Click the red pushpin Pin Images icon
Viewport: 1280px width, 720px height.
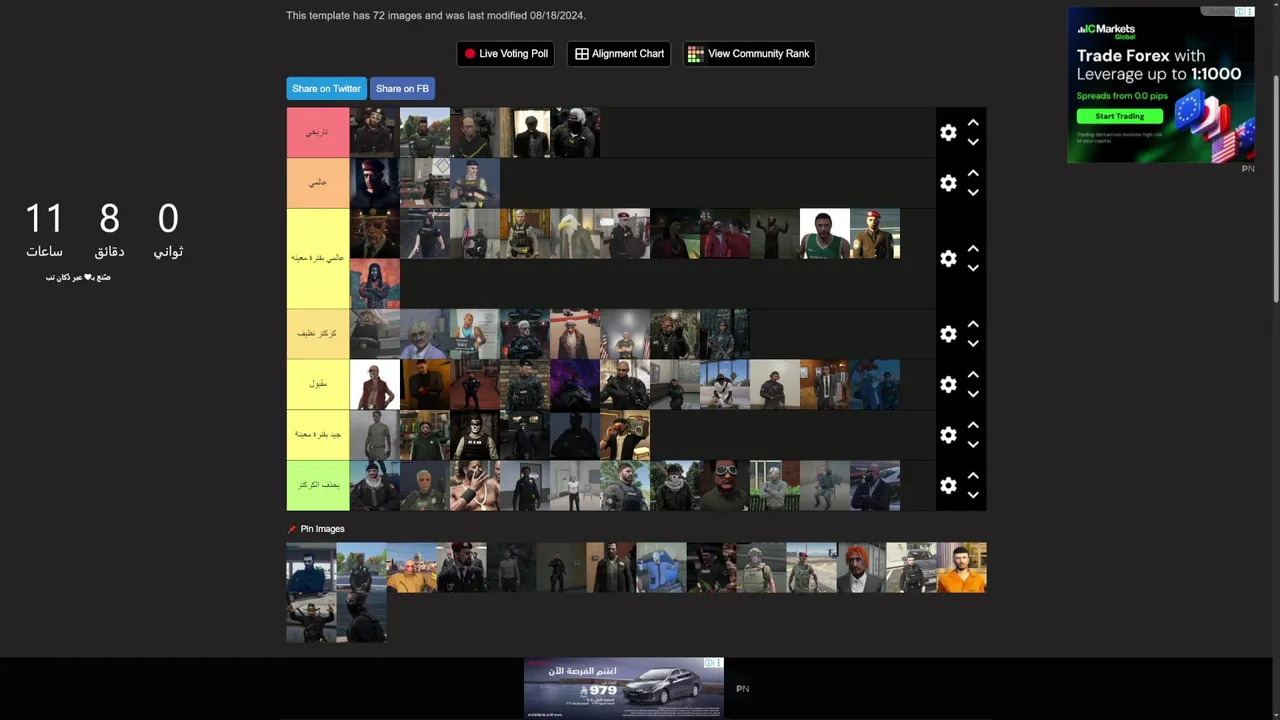tap(292, 529)
